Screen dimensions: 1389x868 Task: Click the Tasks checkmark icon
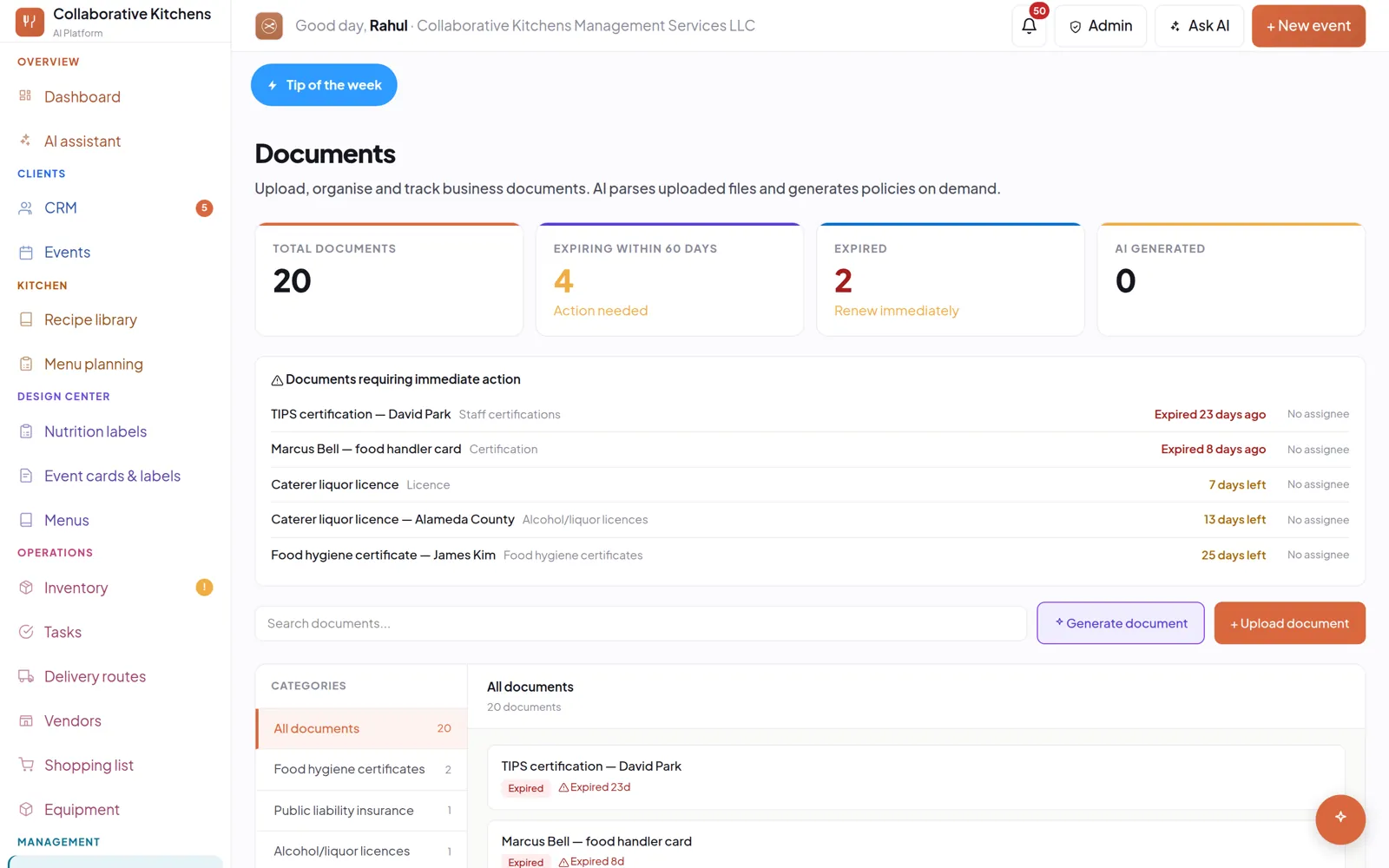(x=26, y=632)
